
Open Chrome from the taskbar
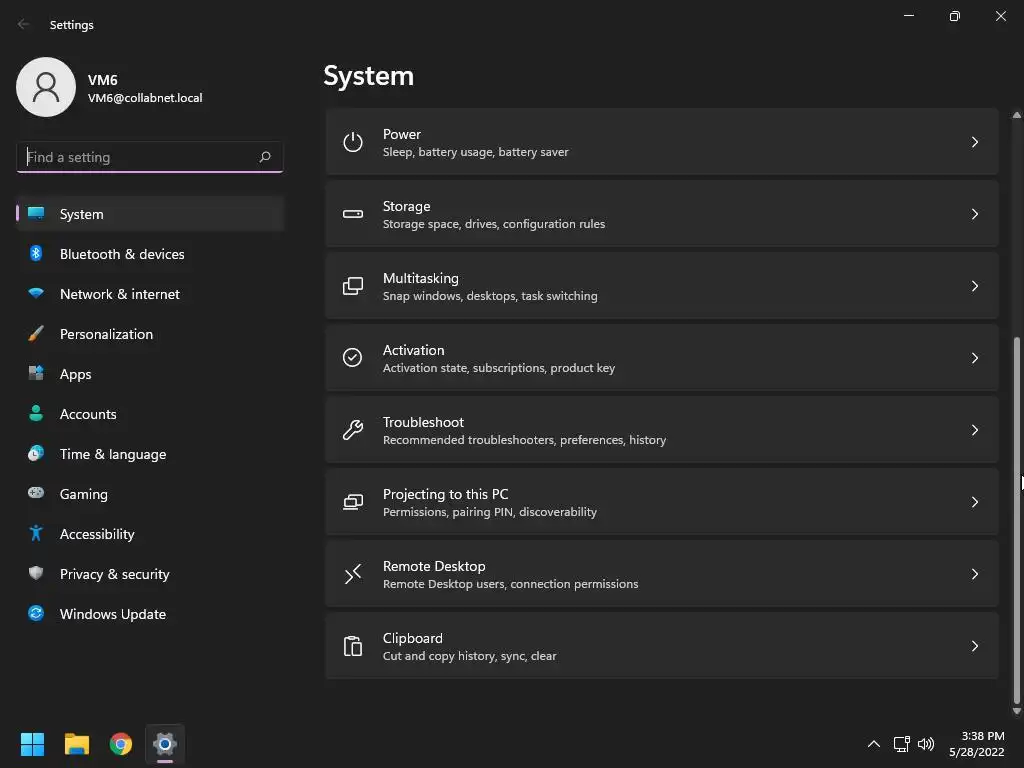(121, 744)
